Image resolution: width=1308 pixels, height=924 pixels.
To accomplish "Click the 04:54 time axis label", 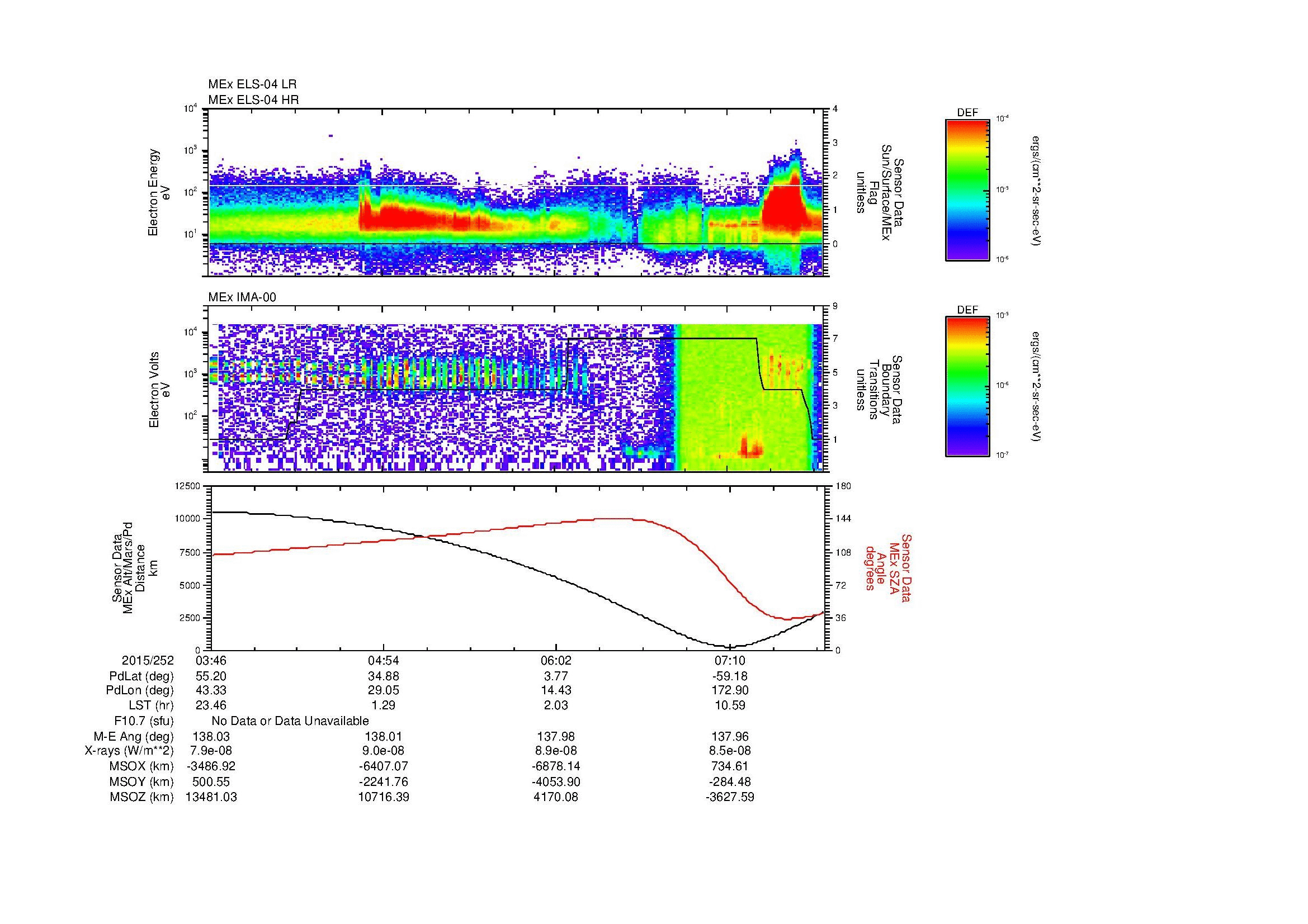I will (384, 660).
